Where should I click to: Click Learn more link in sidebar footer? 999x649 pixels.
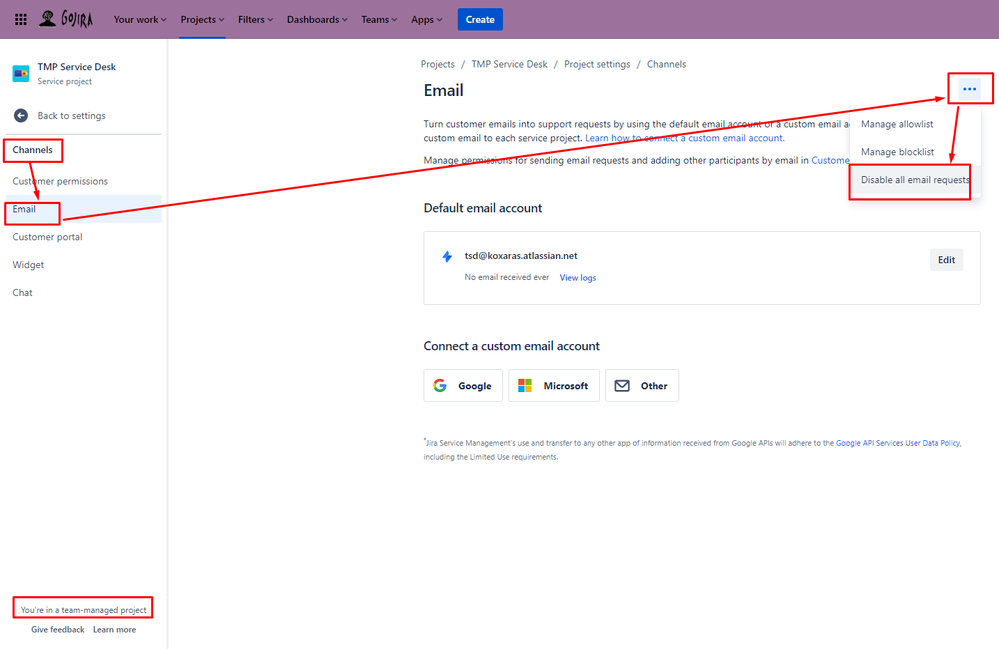(x=115, y=629)
